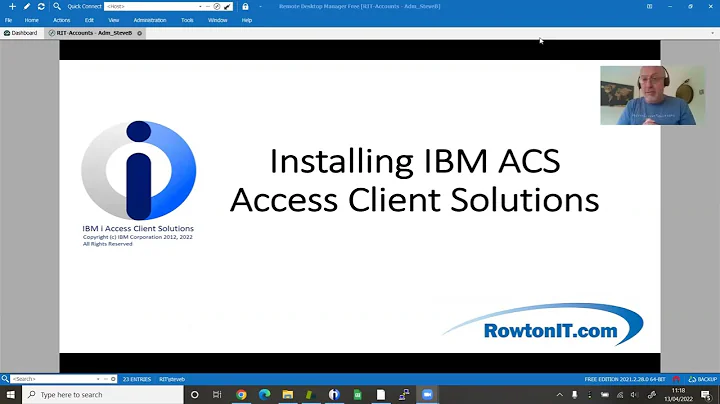Image resolution: width=720 pixels, height=404 pixels.
Task: Click the Cortana circle icon on taskbar
Action: pyautogui.click(x=195, y=395)
